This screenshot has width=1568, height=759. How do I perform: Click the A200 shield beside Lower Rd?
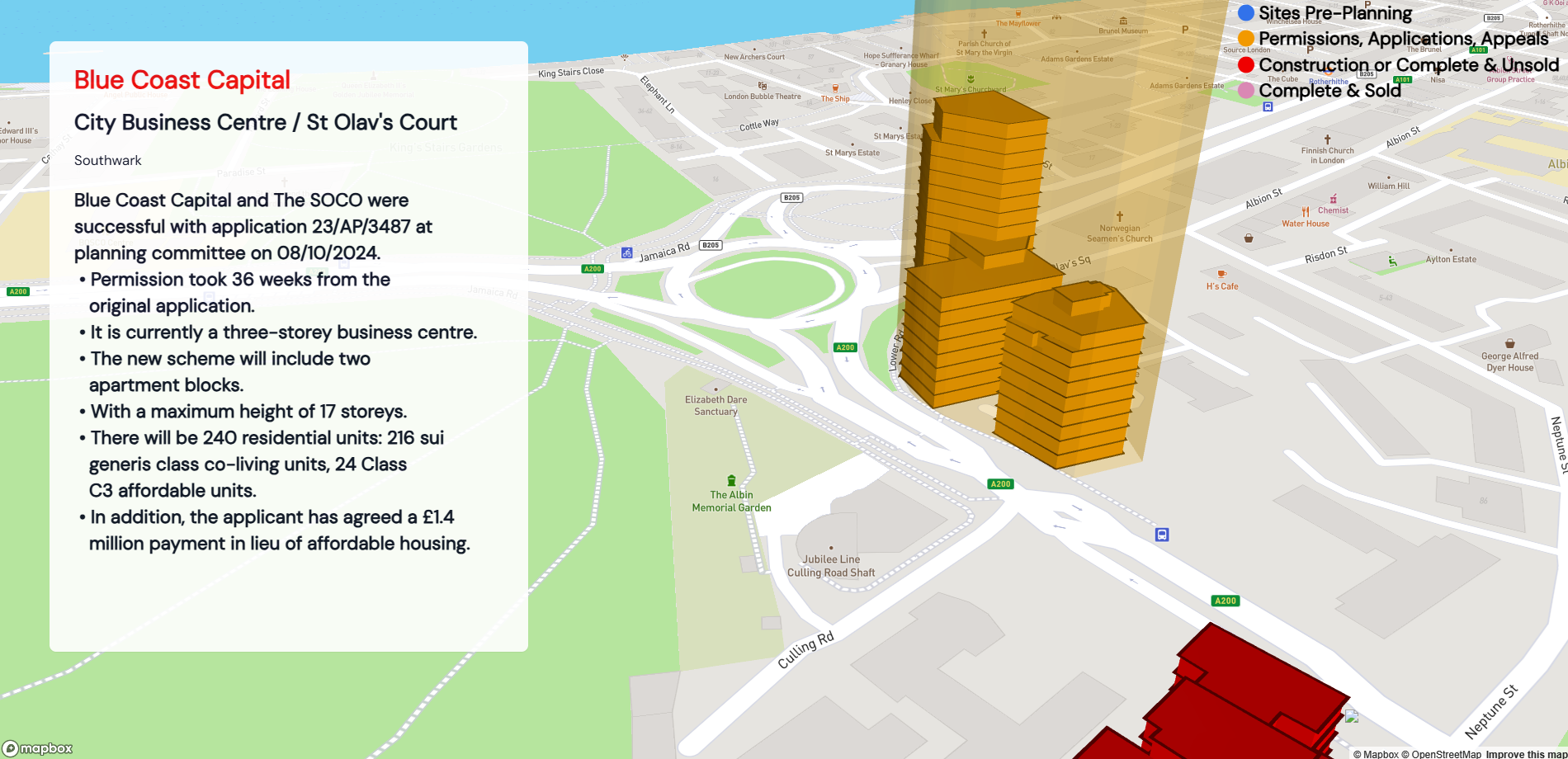point(845,347)
